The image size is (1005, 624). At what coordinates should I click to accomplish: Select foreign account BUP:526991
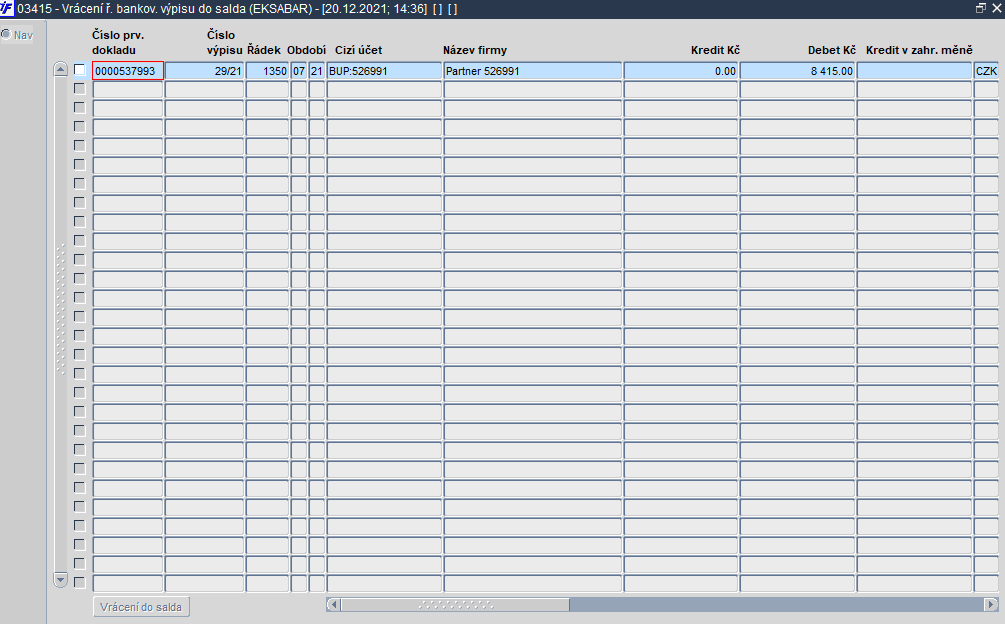(384, 71)
